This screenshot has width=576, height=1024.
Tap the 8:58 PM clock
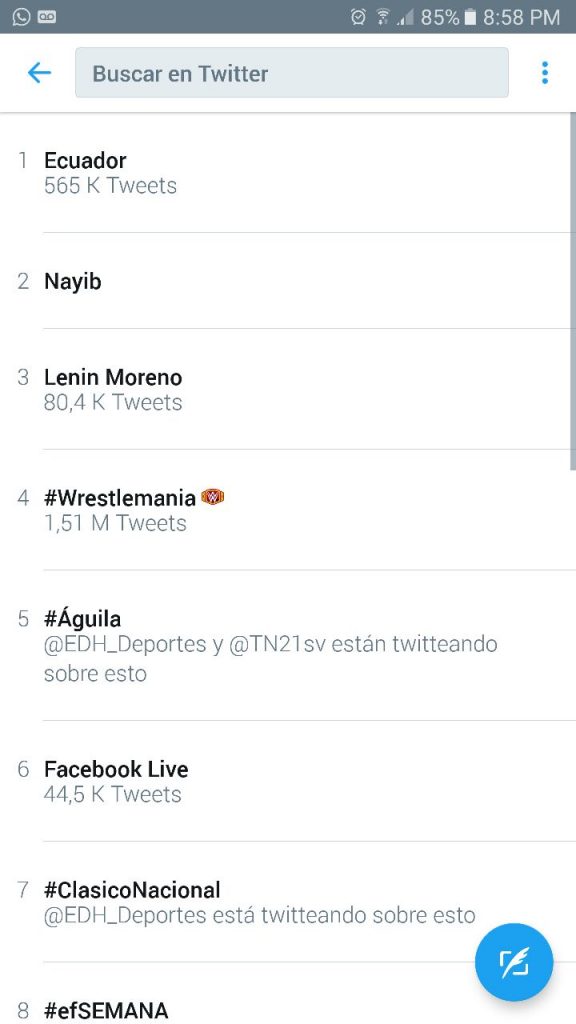(x=521, y=17)
